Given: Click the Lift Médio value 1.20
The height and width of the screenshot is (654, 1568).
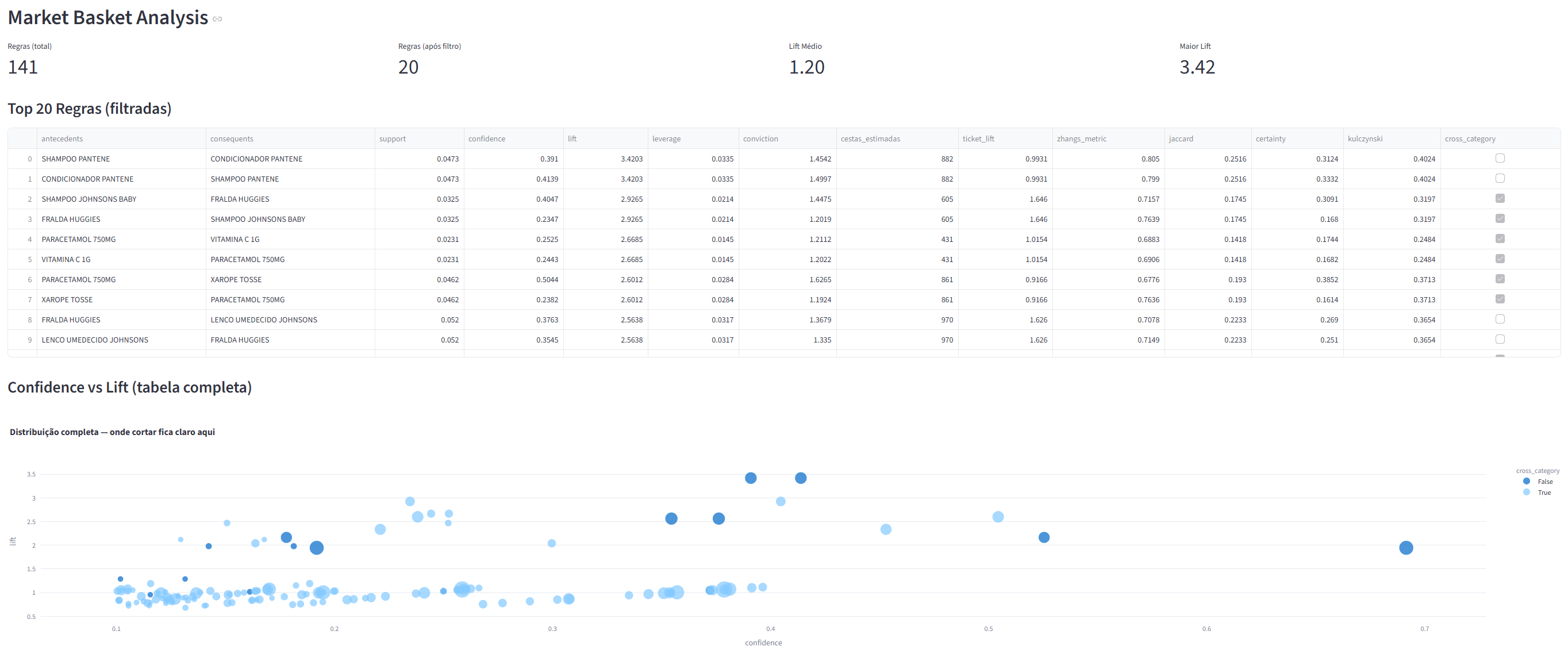Looking at the screenshot, I should pyautogui.click(x=806, y=67).
